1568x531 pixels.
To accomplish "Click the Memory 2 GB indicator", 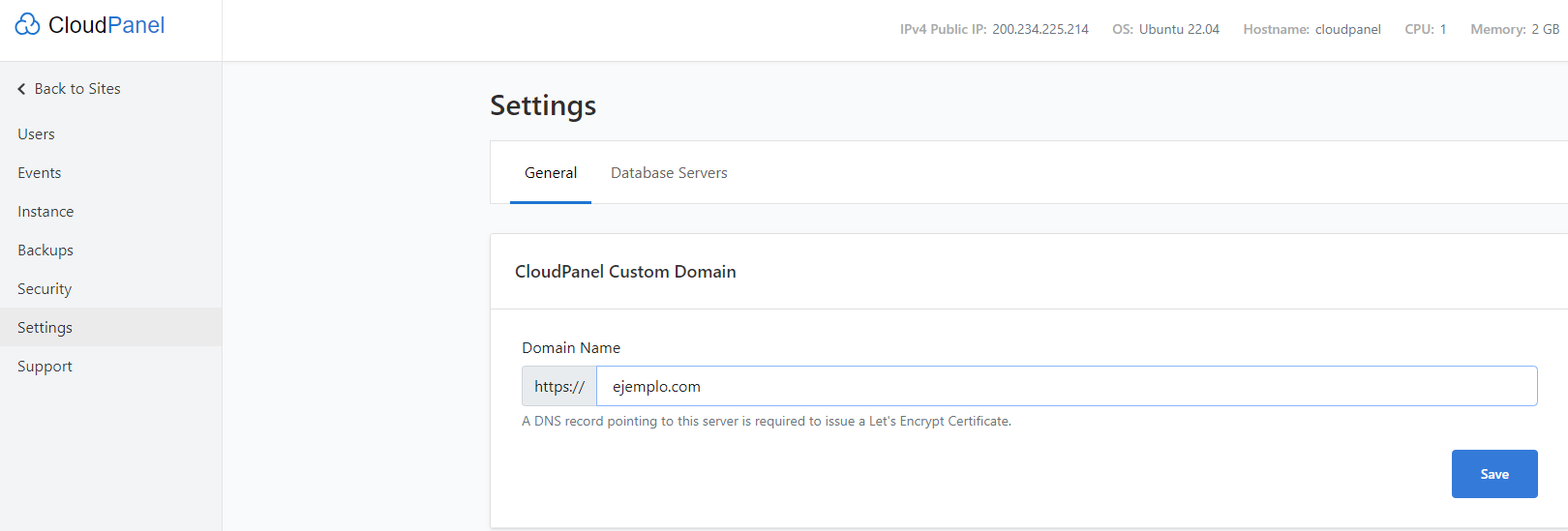I will (x=1515, y=29).
